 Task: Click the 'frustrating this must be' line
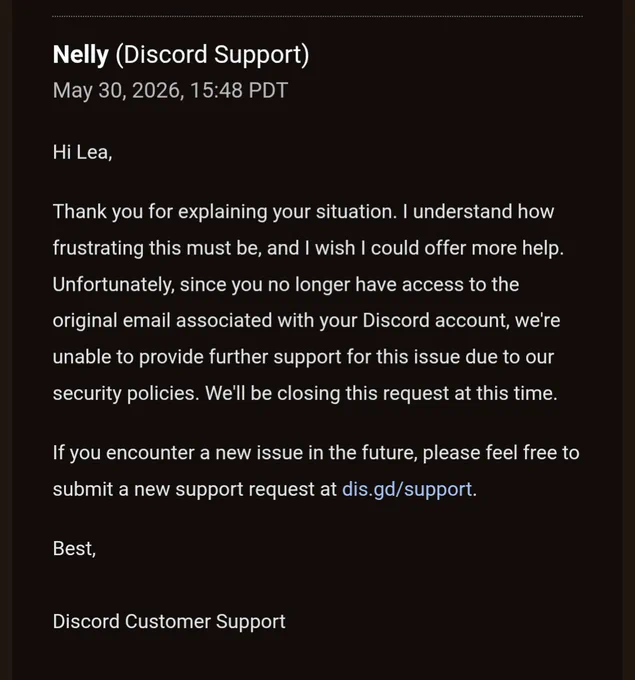(x=308, y=248)
